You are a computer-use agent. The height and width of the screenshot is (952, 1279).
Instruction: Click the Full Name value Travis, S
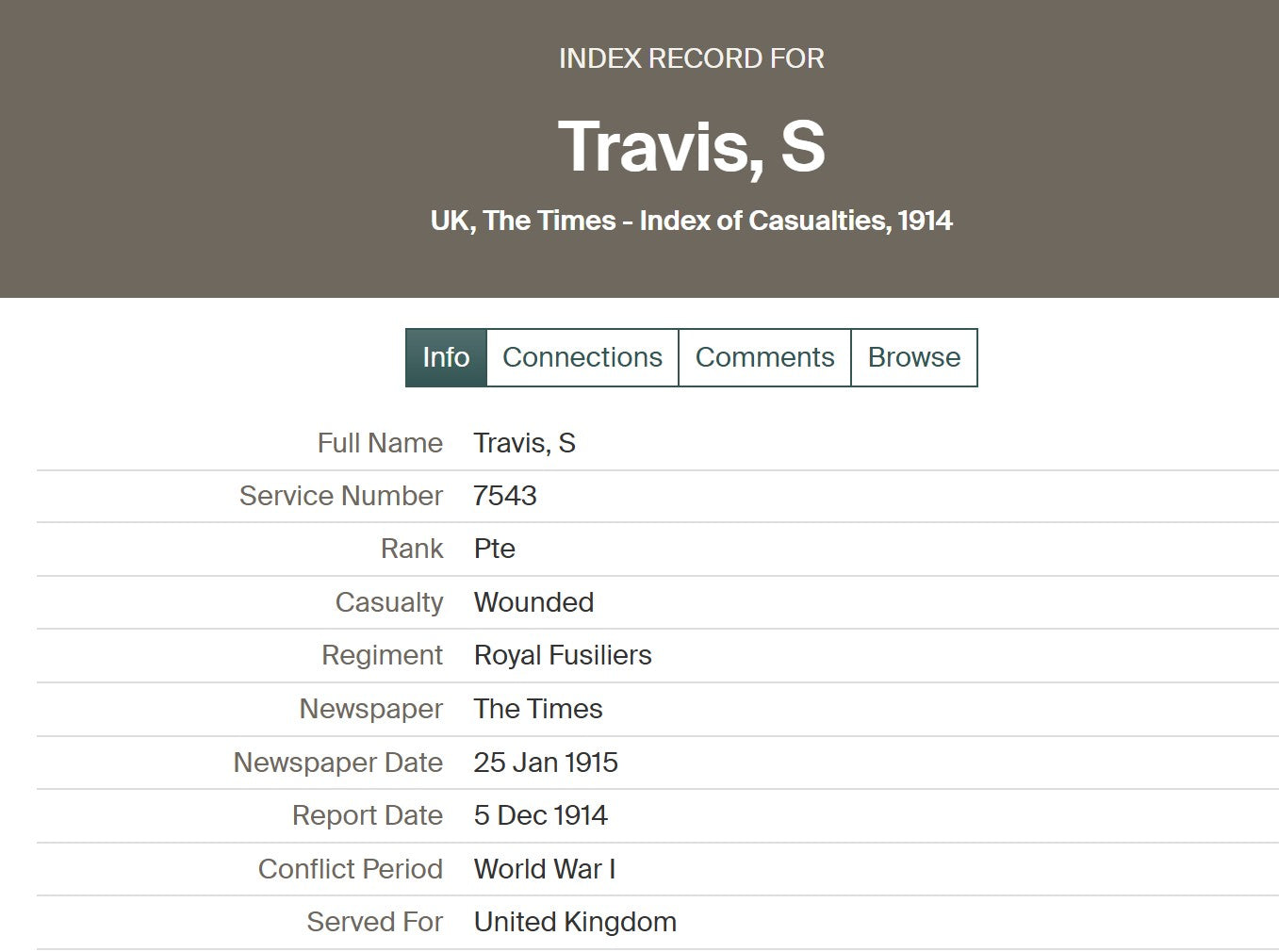click(x=524, y=443)
